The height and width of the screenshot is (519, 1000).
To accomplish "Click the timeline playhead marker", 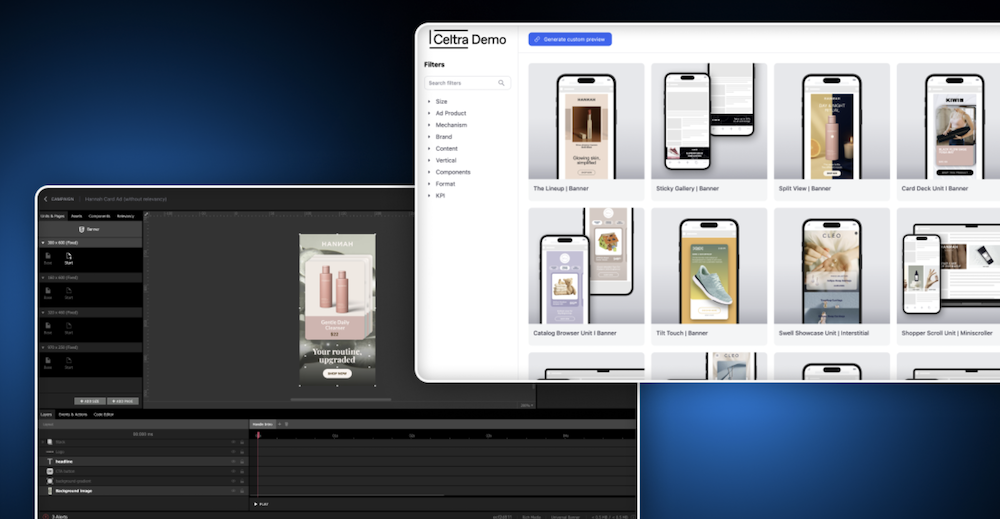I will [257, 435].
